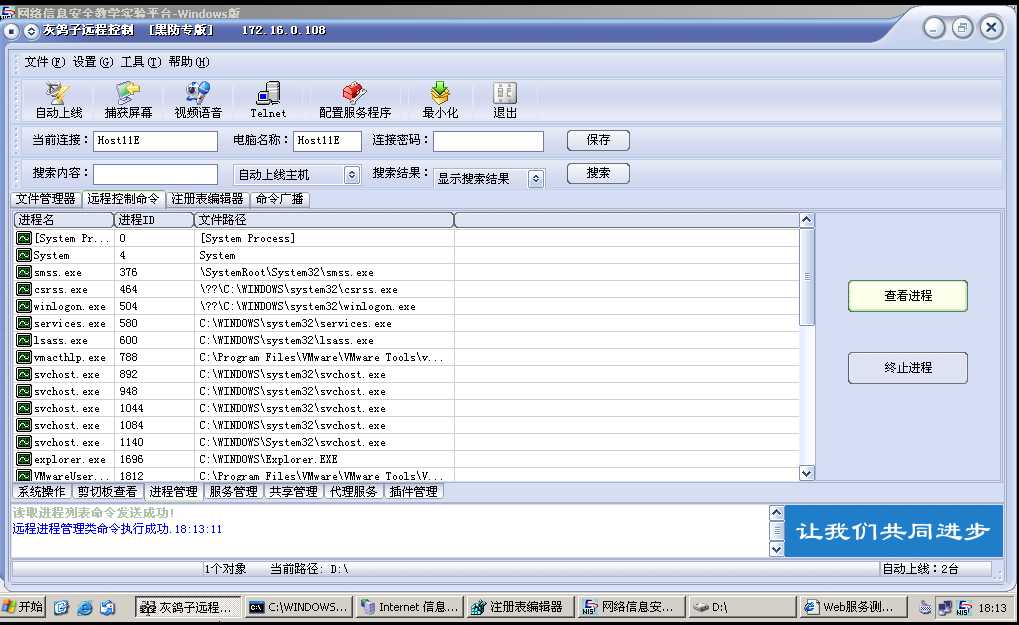Switch to Internet 信息 taskbar window
1019x625 pixels.
tap(410, 607)
